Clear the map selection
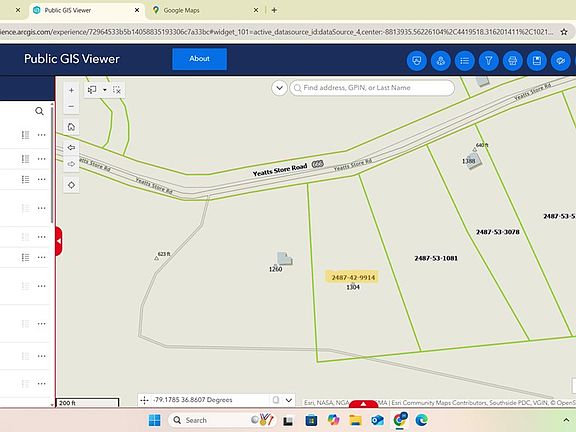 click(117, 90)
